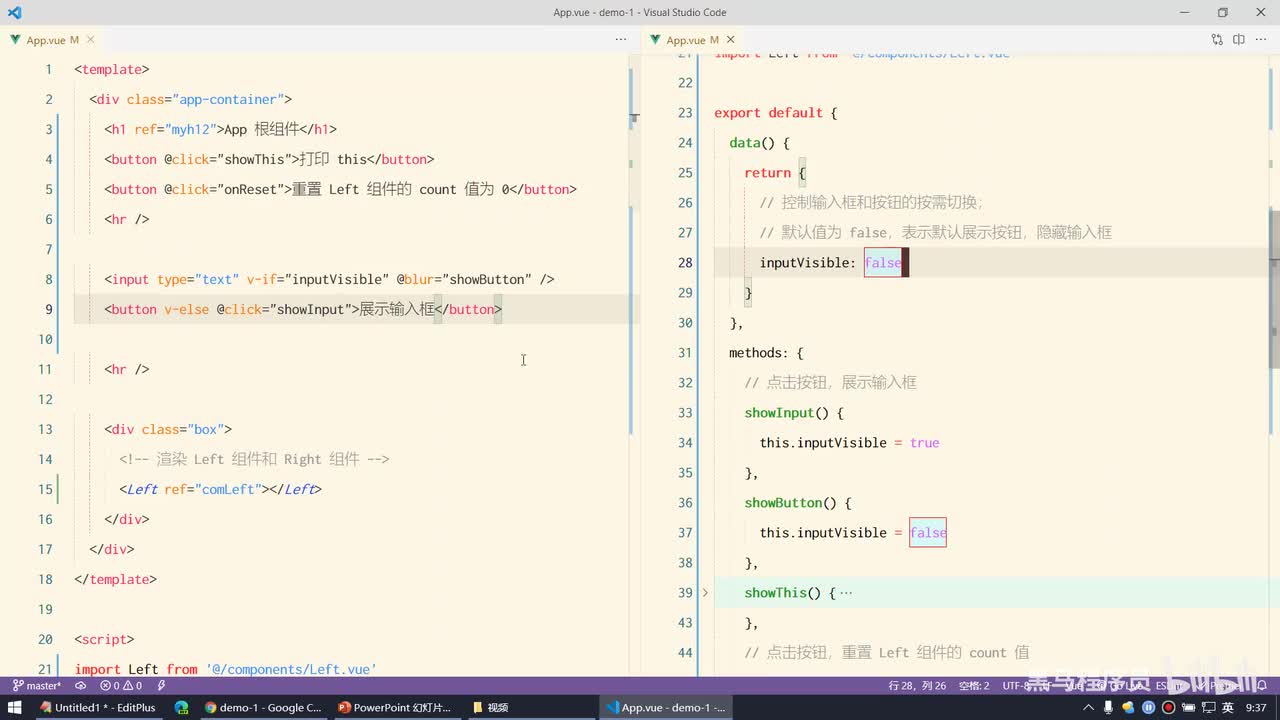Click network tray icon
The width and height of the screenshot is (1280, 720).
pos(1207,707)
